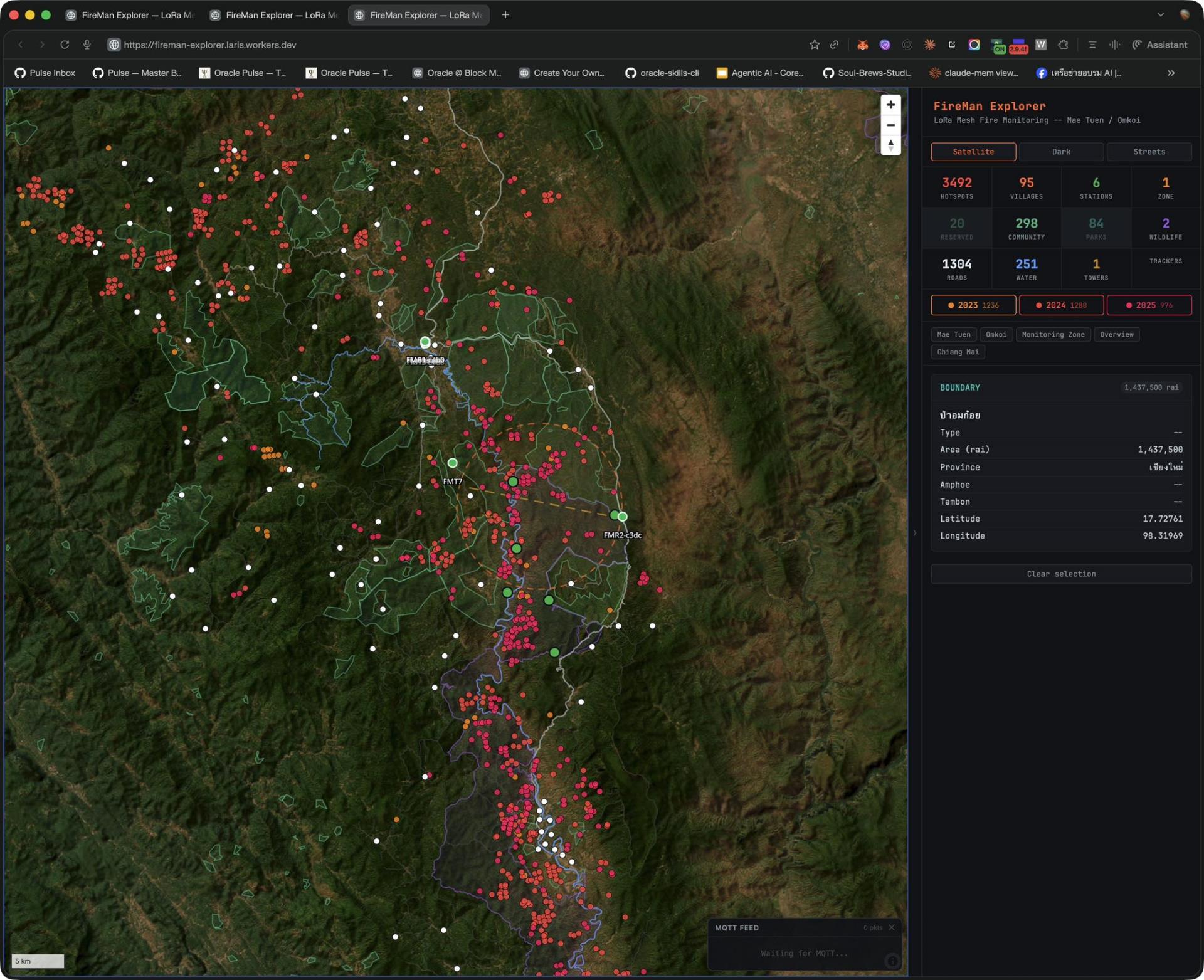This screenshot has width=1204, height=980.
Task: Bookmark this page with star icon
Action: (x=814, y=45)
